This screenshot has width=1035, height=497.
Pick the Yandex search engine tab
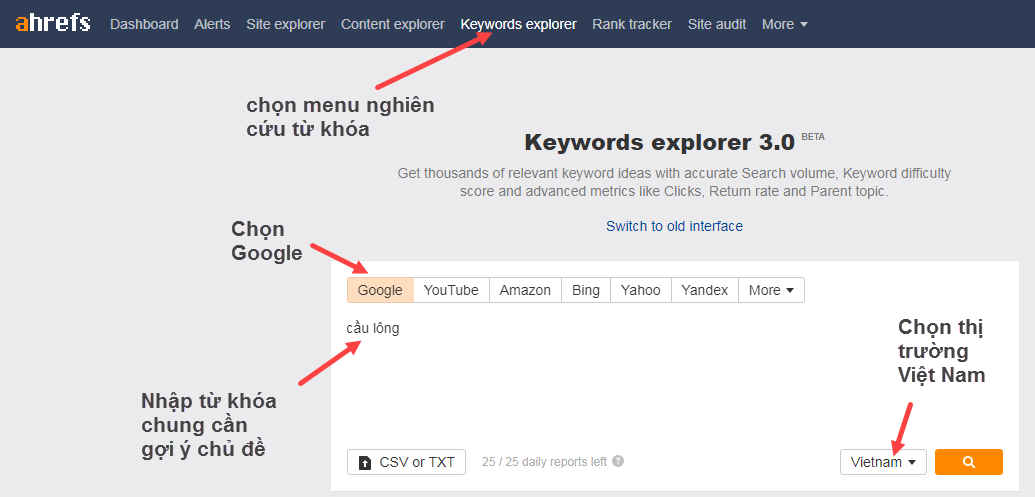click(x=704, y=290)
